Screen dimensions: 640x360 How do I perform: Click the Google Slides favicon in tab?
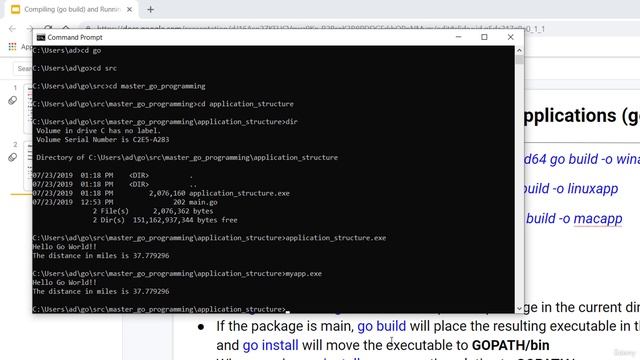click(x=16, y=9)
